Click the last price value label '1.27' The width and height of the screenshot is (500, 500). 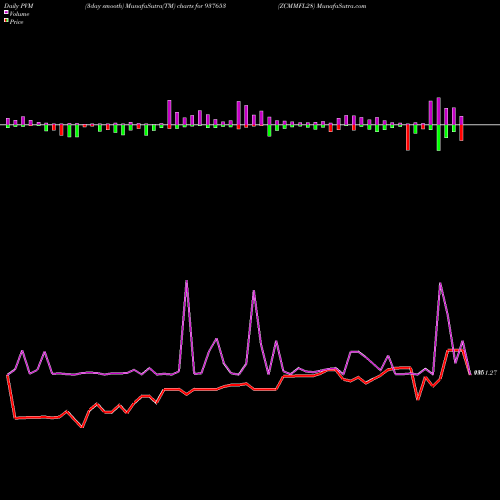tap(490, 373)
